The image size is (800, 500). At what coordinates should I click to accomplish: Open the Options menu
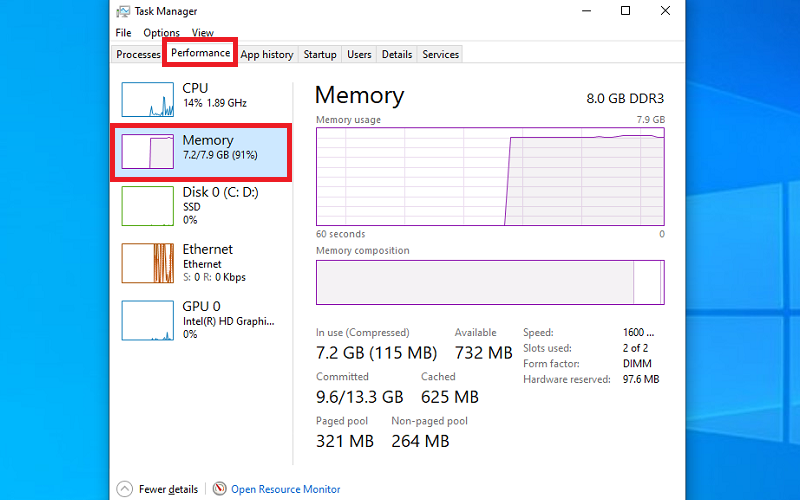(161, 33)
